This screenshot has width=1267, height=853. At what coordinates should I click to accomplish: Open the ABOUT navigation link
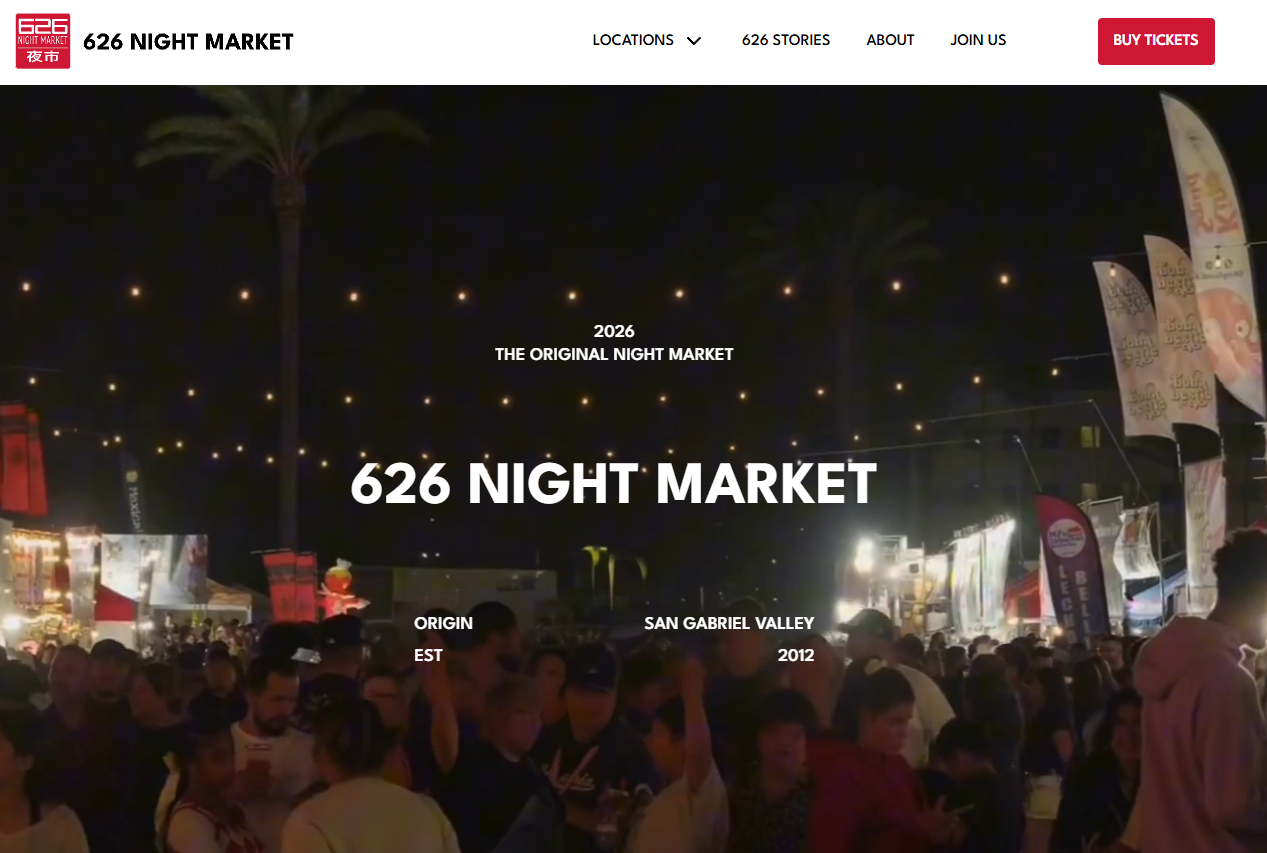pyautogui.click(x=890, y=40)
